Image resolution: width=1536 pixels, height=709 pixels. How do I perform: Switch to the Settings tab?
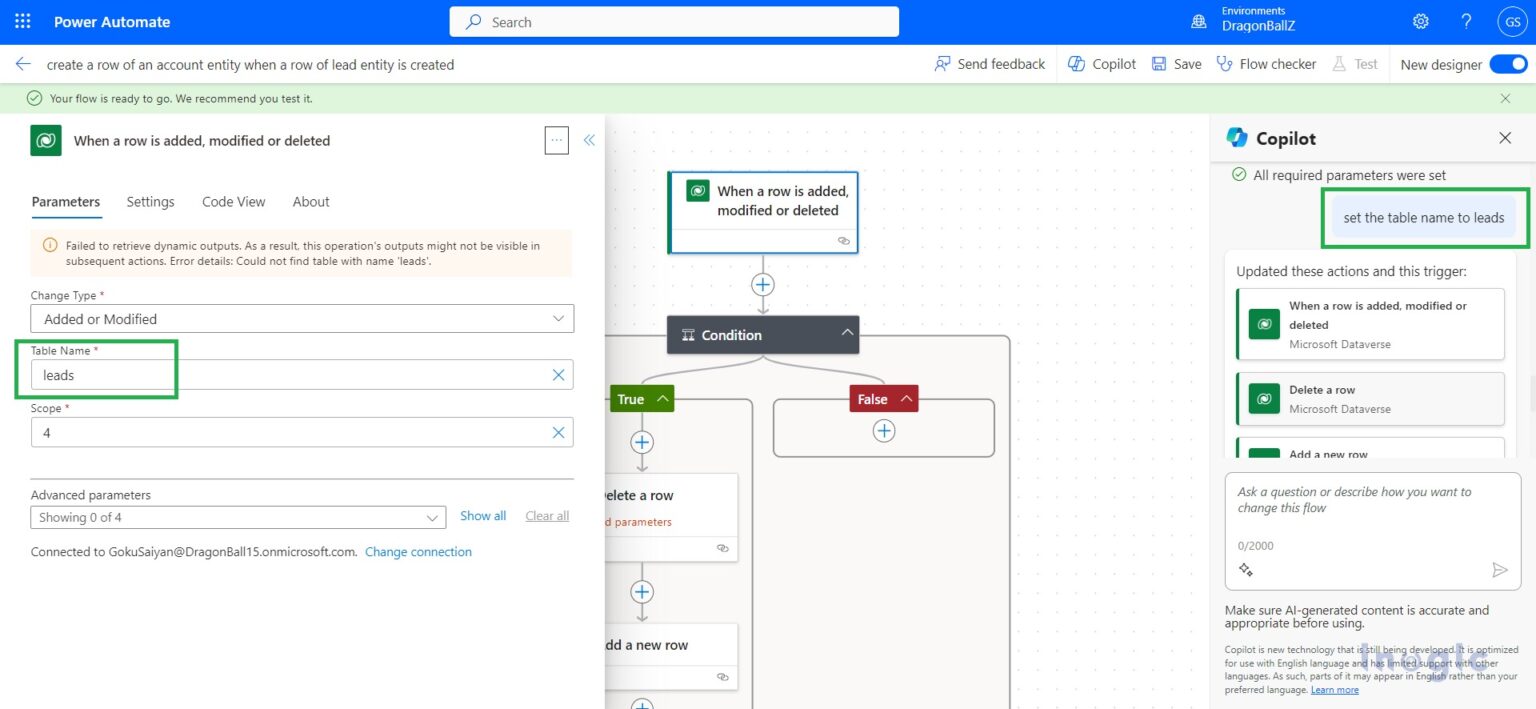coord(150,202)
